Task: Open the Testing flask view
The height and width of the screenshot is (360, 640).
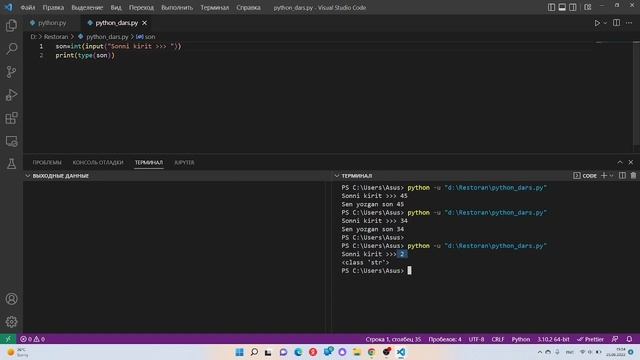Action: coord(11,164)
